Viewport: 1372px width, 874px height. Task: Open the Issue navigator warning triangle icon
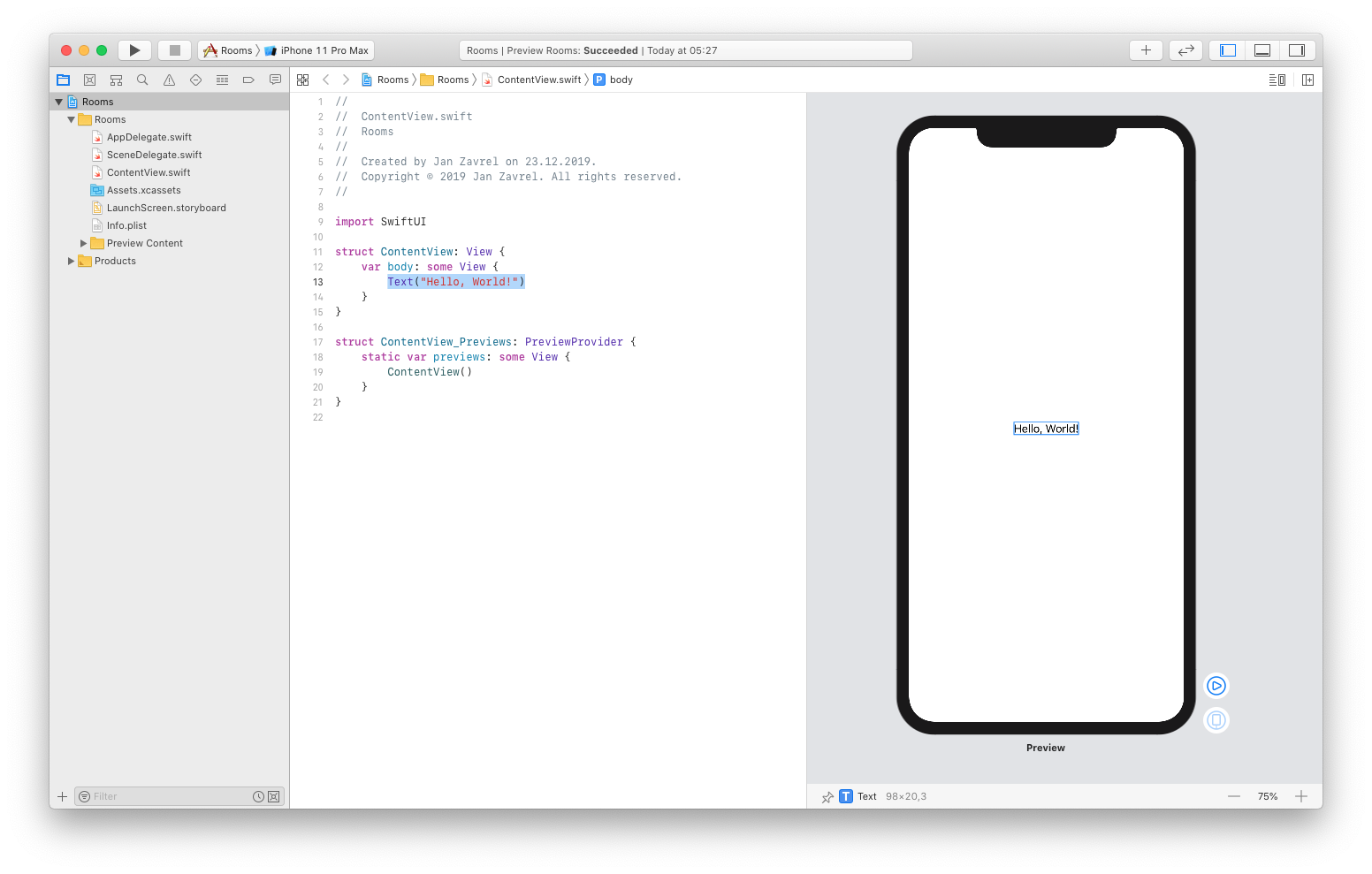tap(169, 79)
